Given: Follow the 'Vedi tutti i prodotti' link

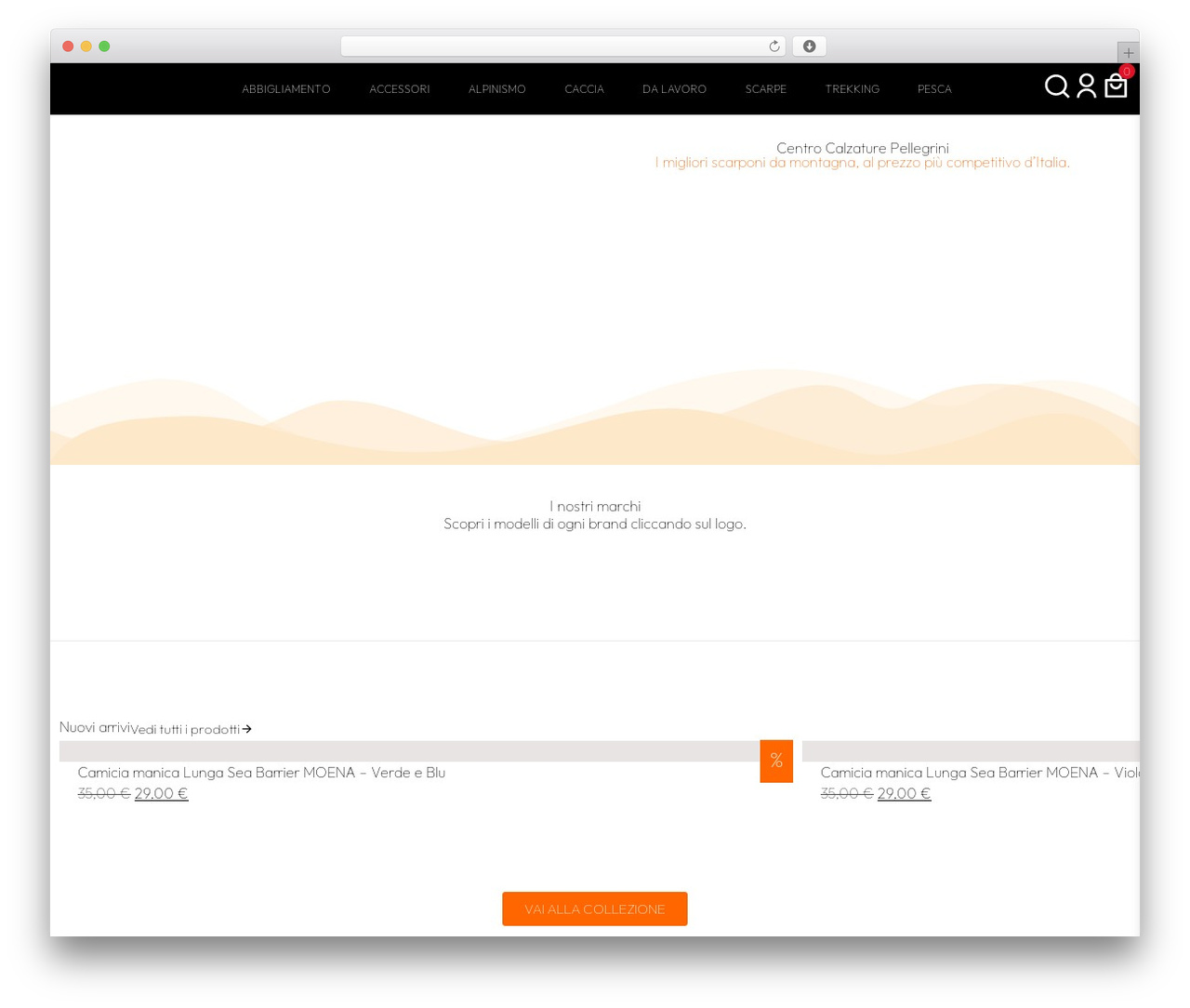Looking at the screenshot, I should tap(192, 729).
